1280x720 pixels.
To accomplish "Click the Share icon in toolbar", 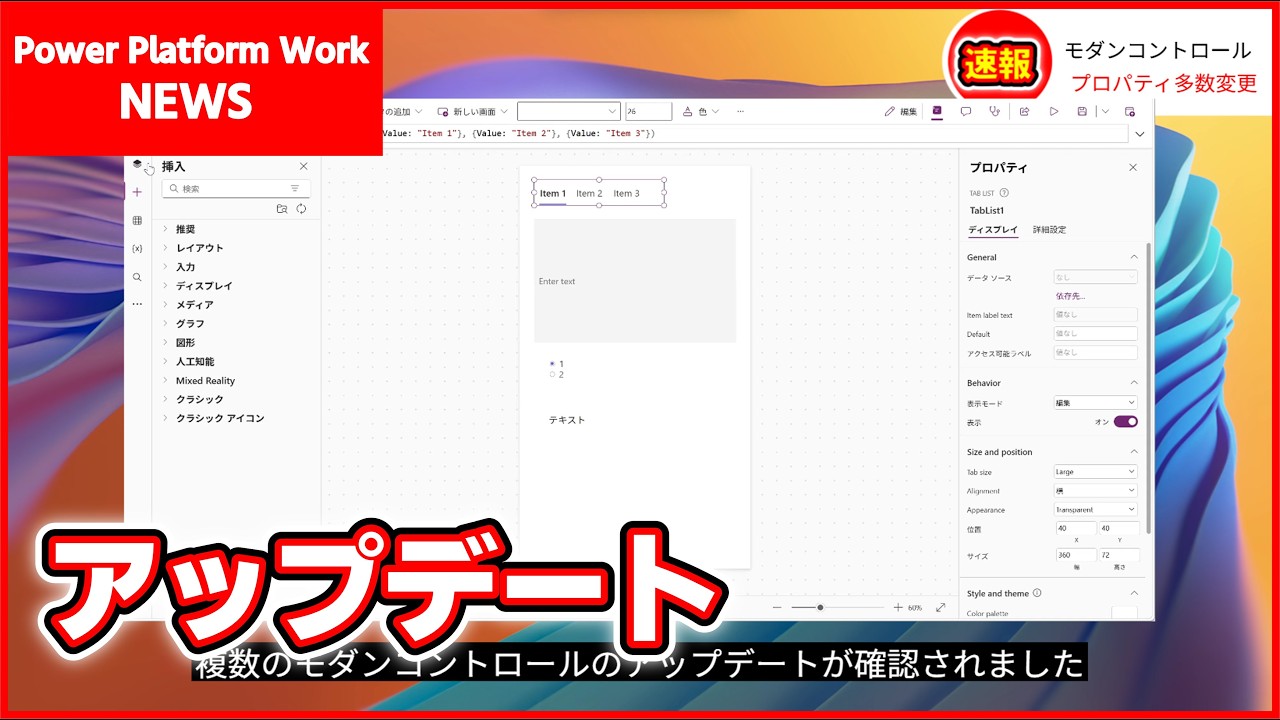I will [1025, 112].
